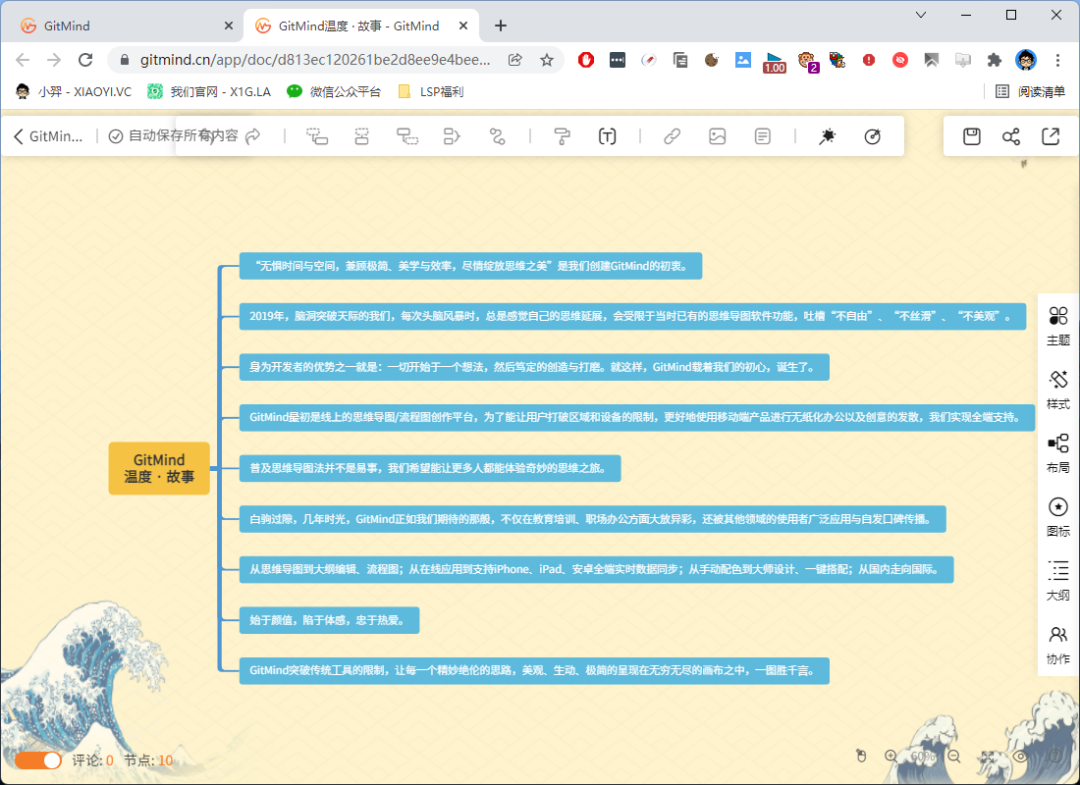
Task: Open bookmark 小羿 - XIAOYI.VC
Action: point(73,92)
